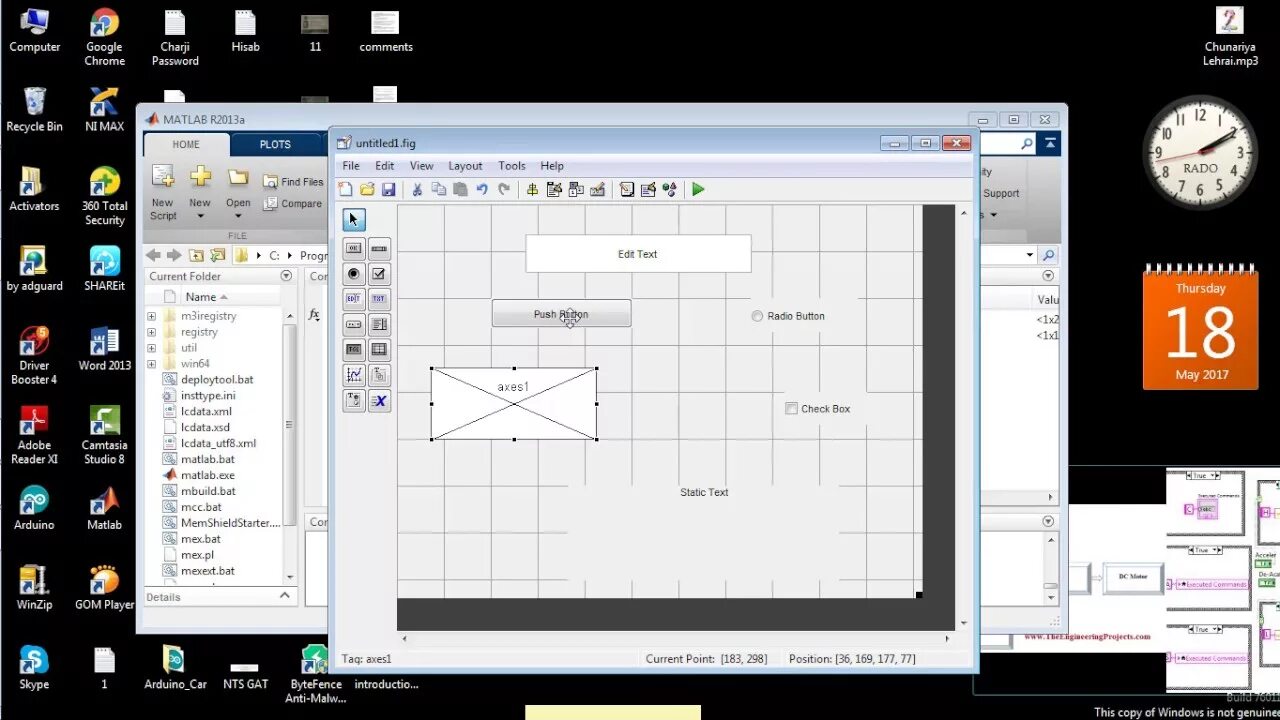Open the Tools menu in GUIDE
Screen dimensions: 1280x720
coord(512,166)
